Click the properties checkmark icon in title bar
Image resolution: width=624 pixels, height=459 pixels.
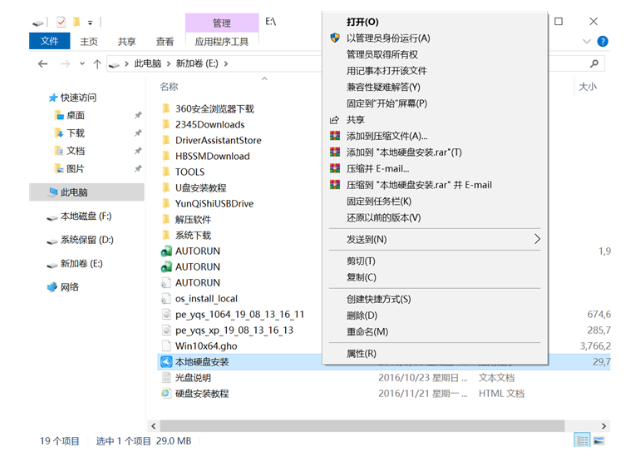click(x=61, y=20)
